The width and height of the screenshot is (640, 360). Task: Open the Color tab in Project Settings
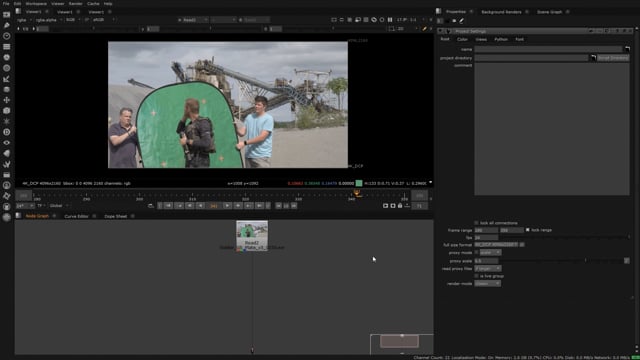pyautogui.click(x=462, y=39)
